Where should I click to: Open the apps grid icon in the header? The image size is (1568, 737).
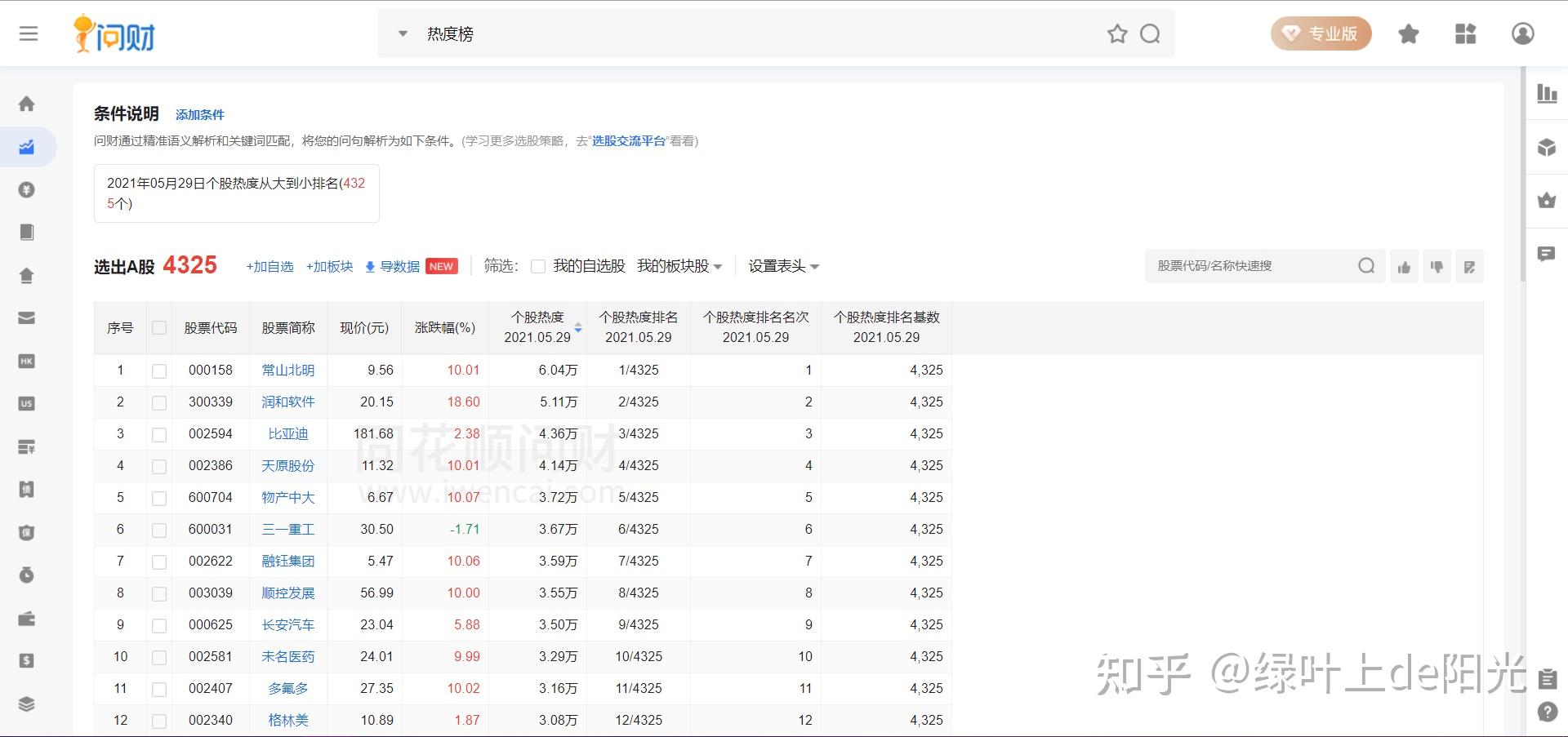[x=1466, y=33]
